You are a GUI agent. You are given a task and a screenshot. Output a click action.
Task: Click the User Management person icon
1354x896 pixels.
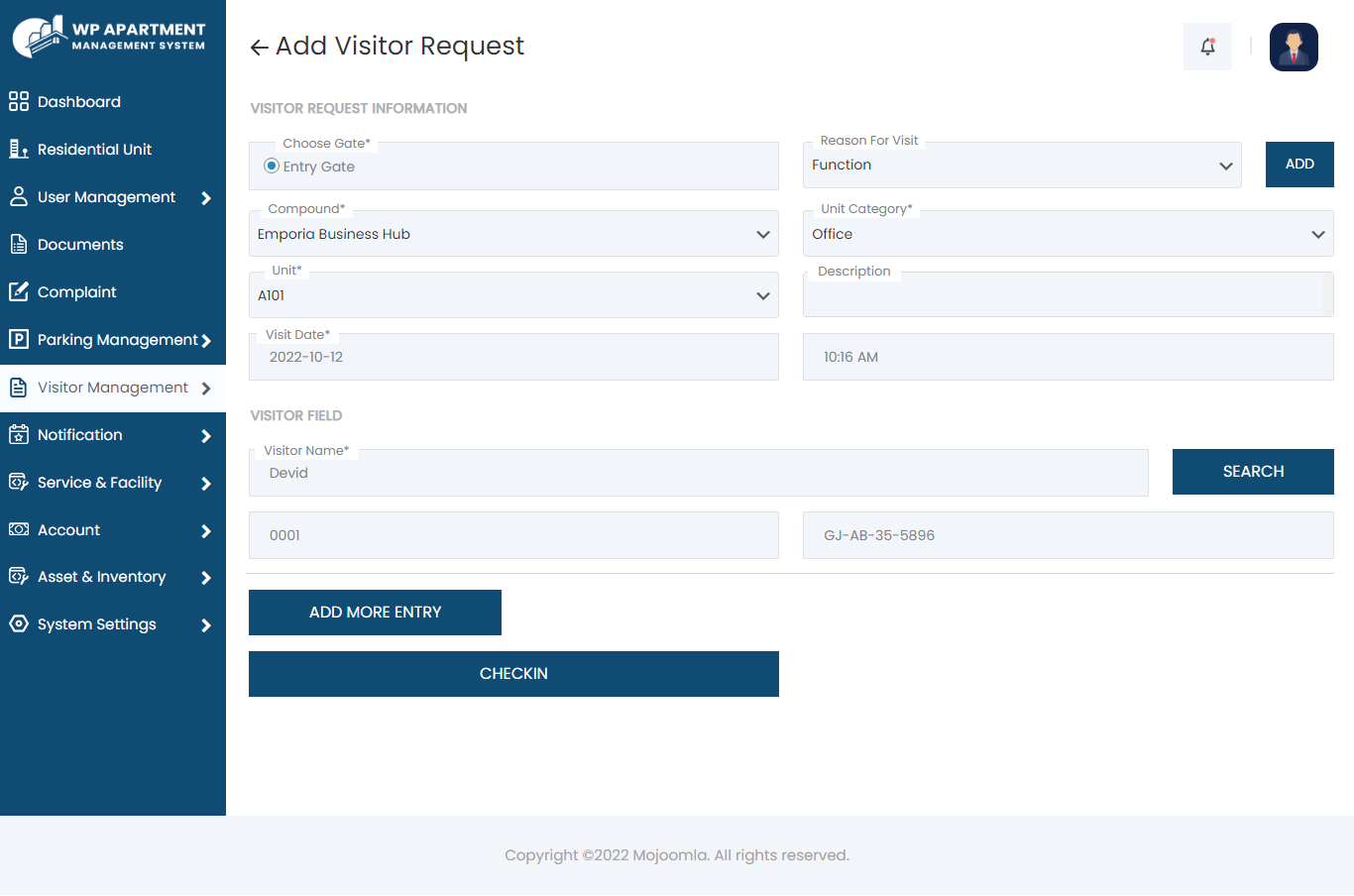(x=19, y=196)
